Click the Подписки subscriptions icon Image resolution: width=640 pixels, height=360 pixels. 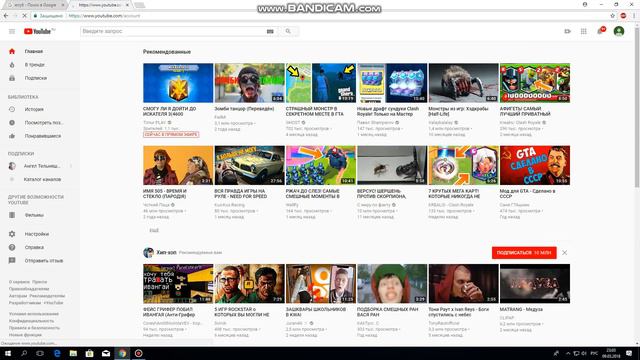(12, 78)
